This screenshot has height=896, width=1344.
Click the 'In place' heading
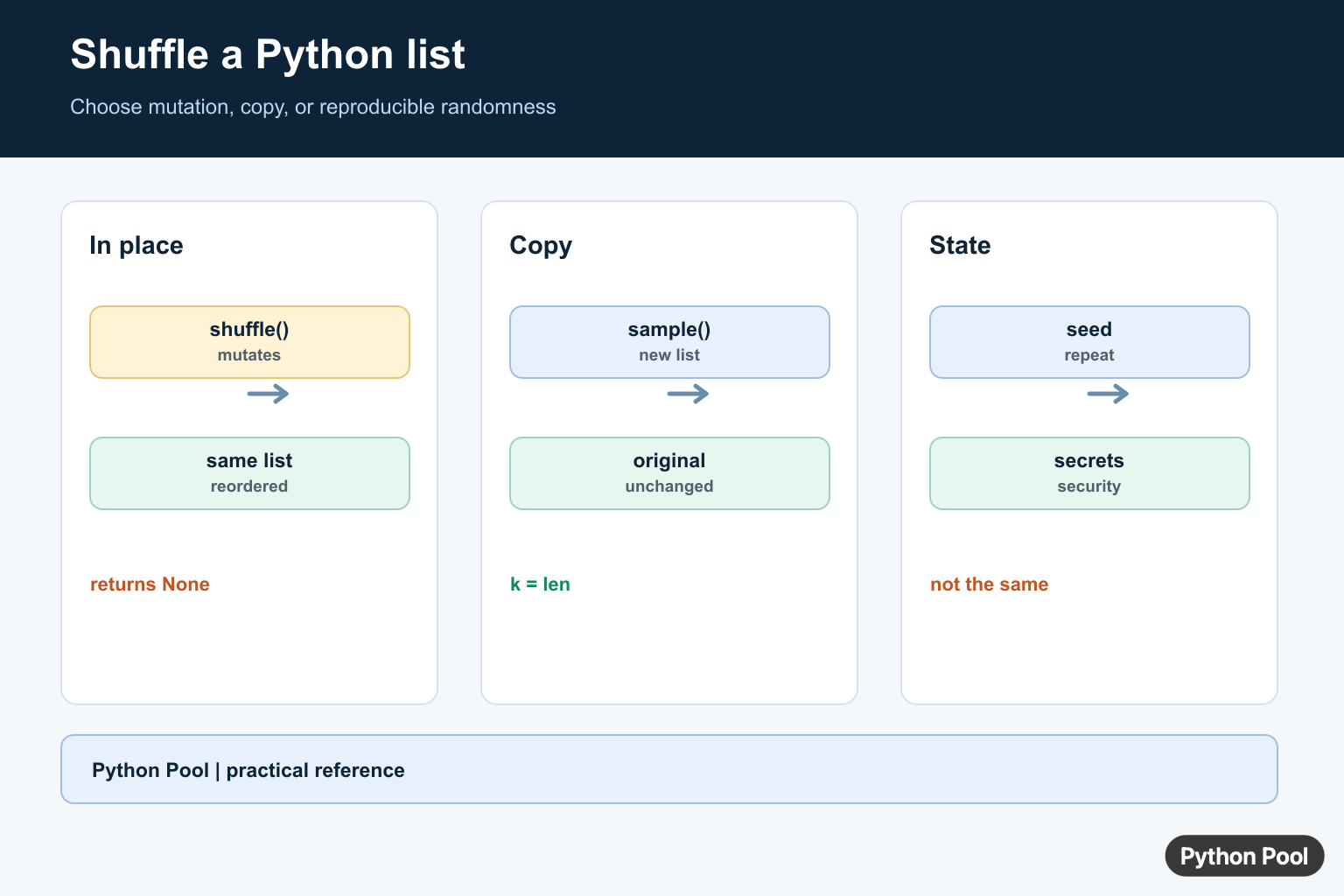pos(136,245)
